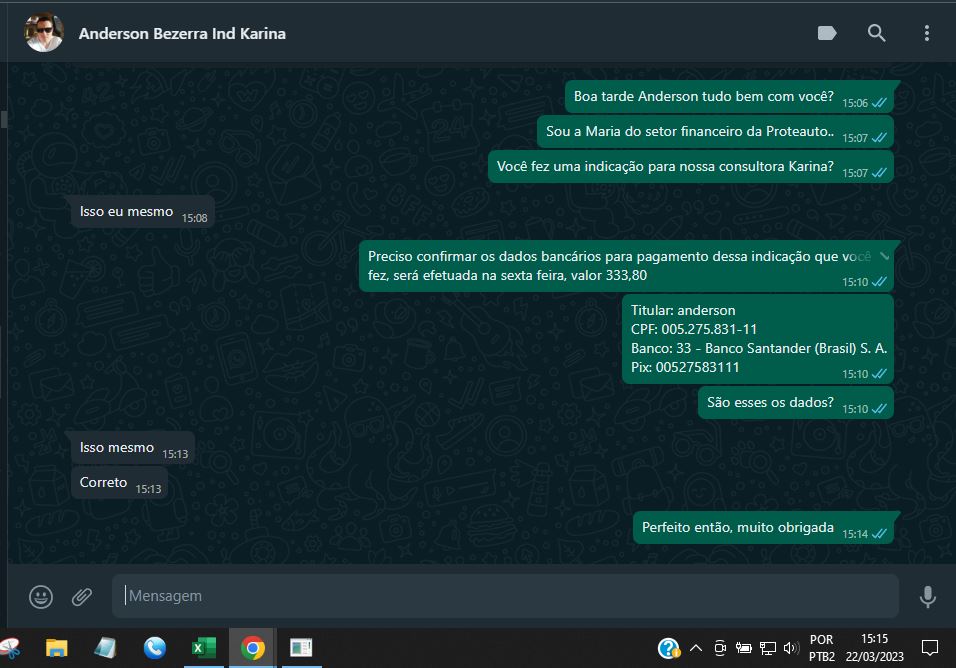
Task: Expand options arrow on bank payment message
Action: coord(884,256)
